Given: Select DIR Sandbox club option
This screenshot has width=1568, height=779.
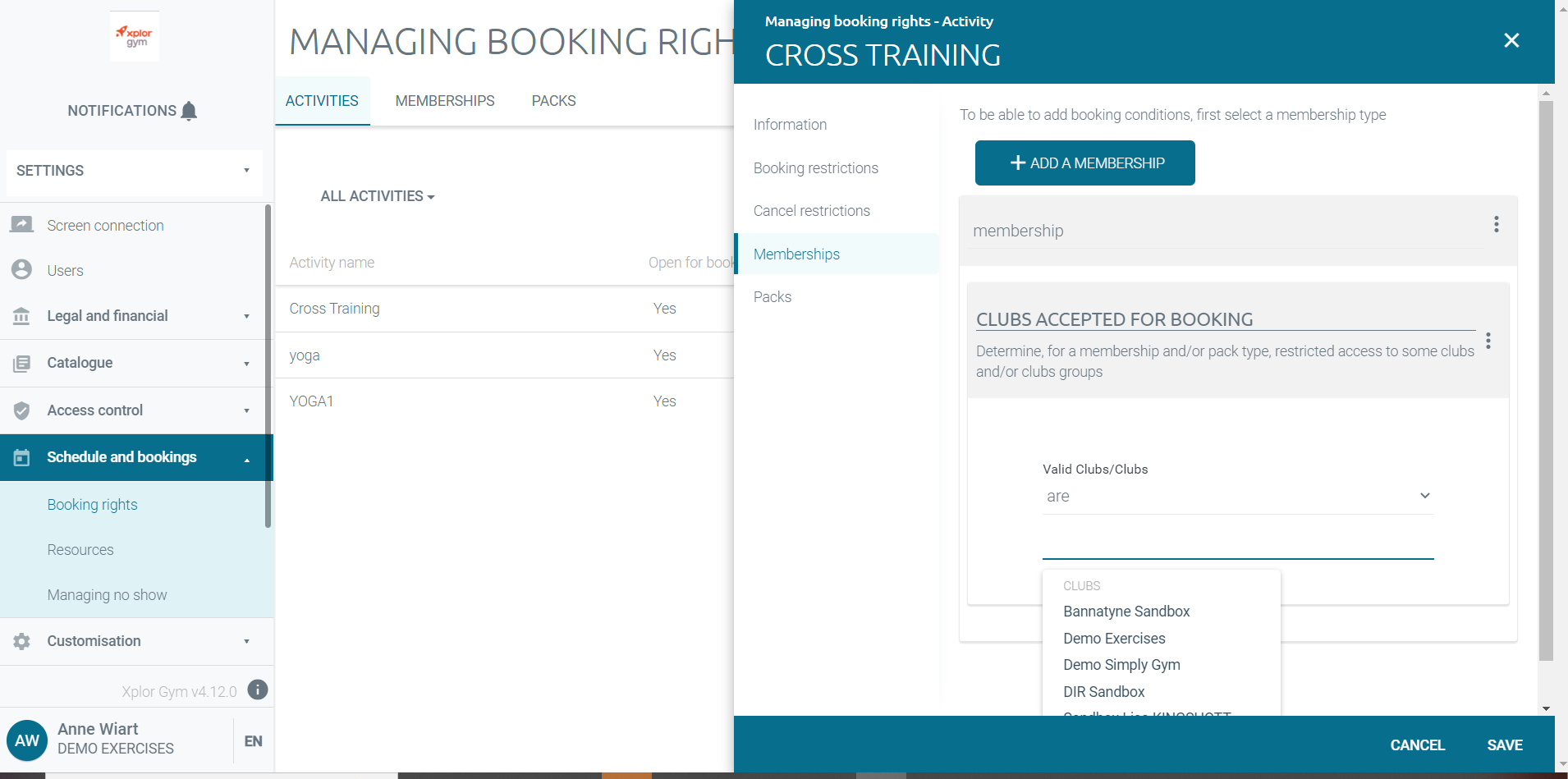Looking at the screenshot, I should point(1104,692).
